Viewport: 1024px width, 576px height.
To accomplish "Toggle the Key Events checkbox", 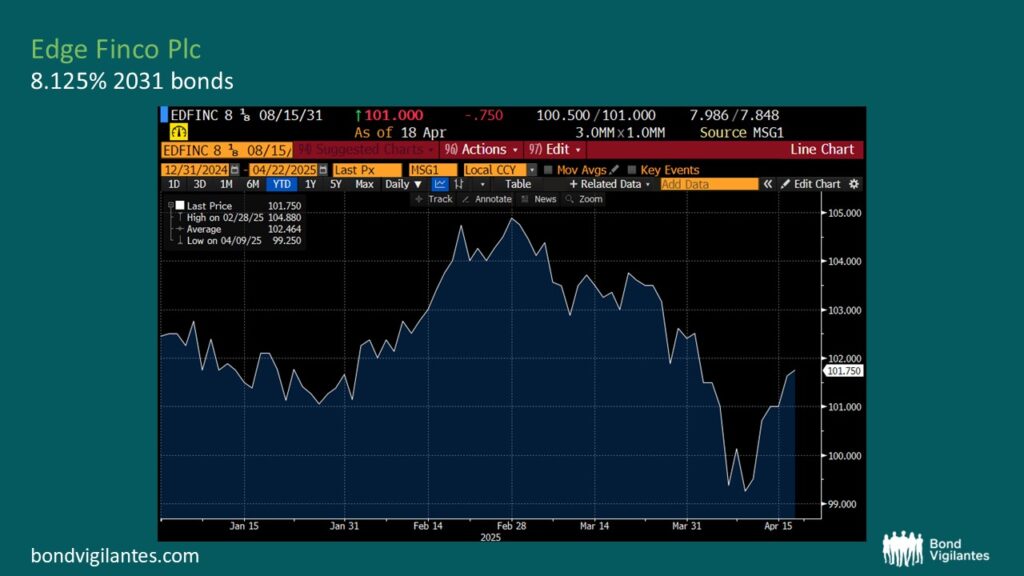I will [x=632, y=170].
